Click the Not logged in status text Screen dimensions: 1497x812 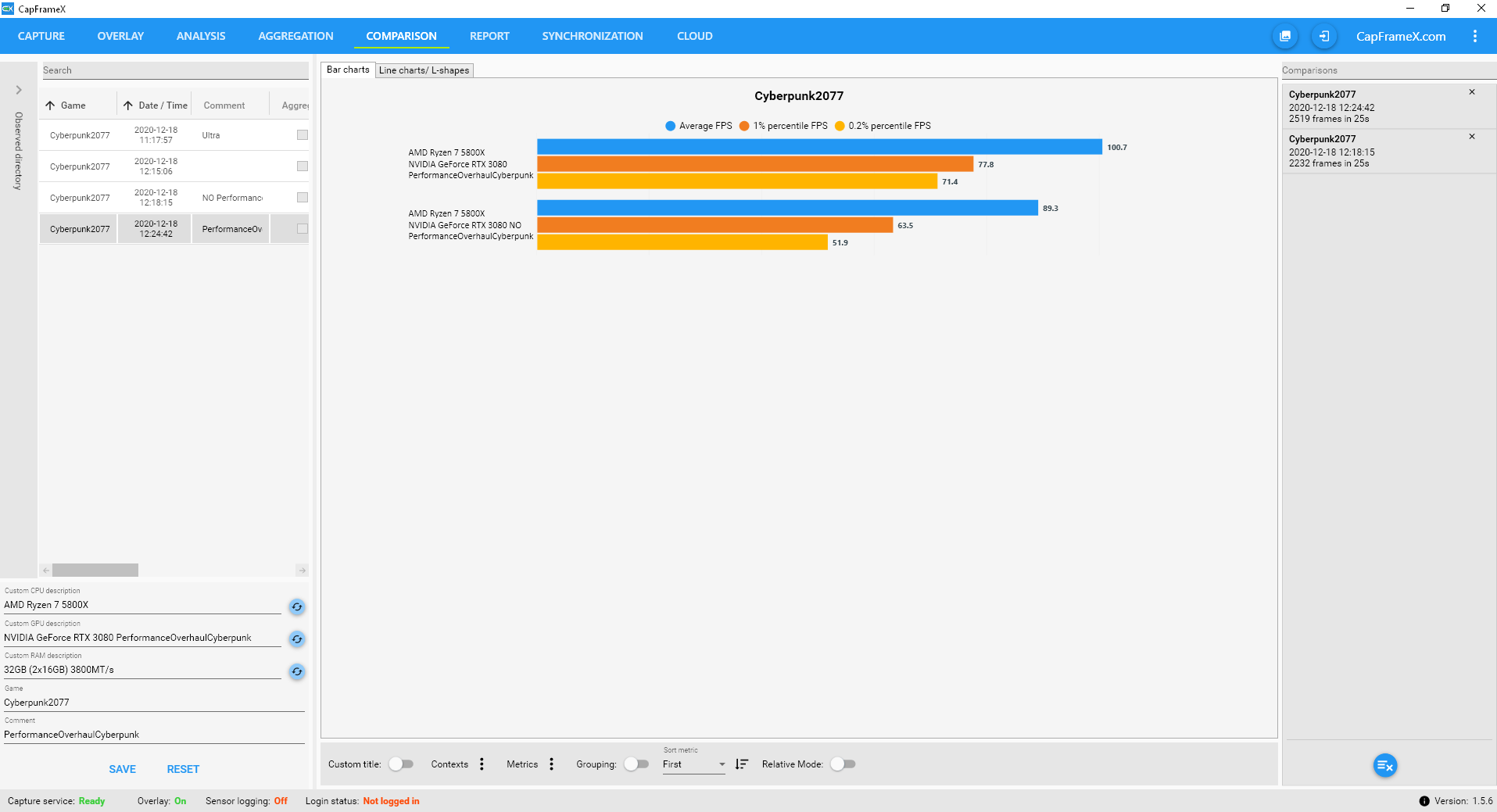pyautogui.click(x=391, y=801)
